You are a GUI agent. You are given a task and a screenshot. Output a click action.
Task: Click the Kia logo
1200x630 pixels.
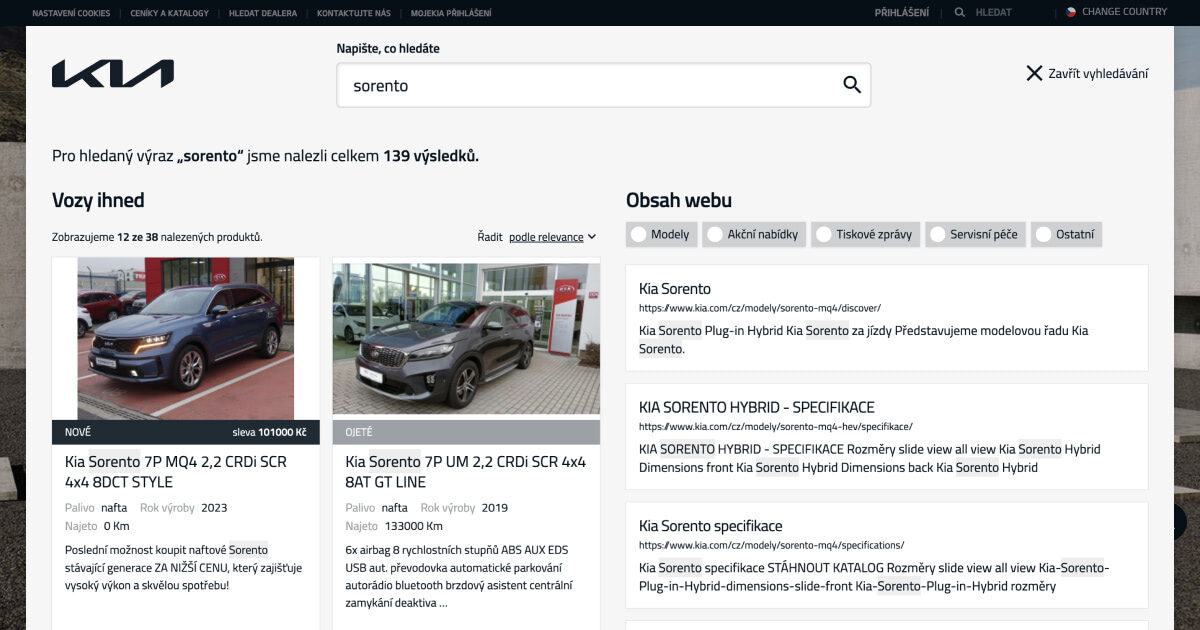(x=113, y=73)
